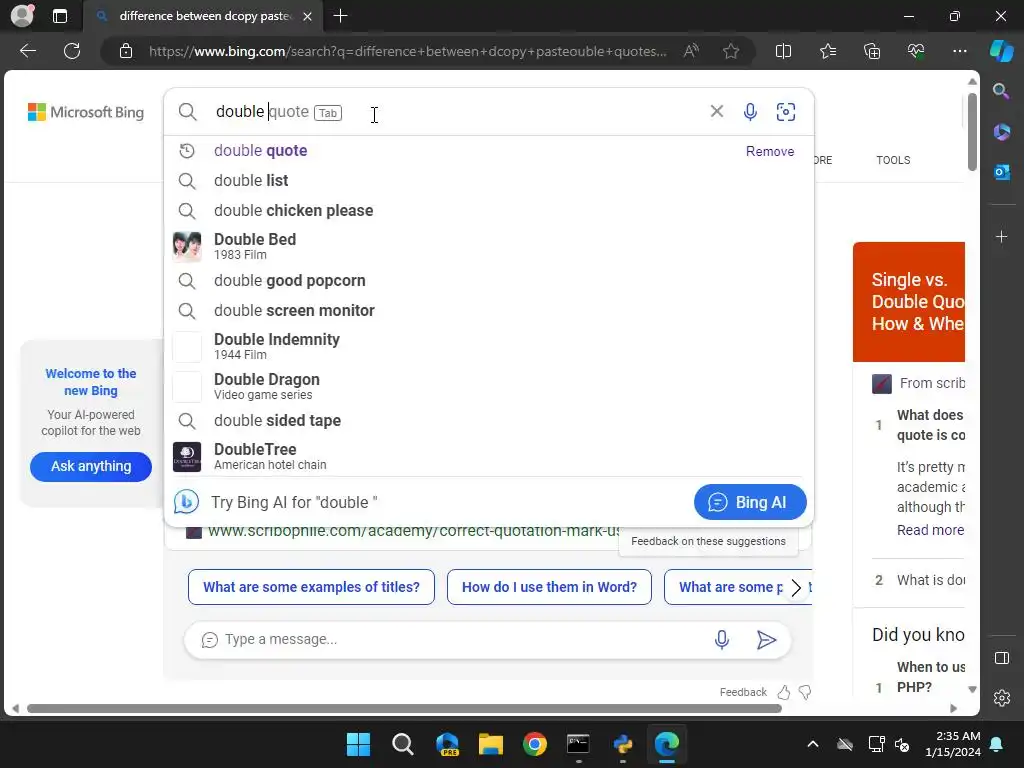Open the Read aloud icon in address bar
The width and height of the screenshot is (1024, 768).
691,51
